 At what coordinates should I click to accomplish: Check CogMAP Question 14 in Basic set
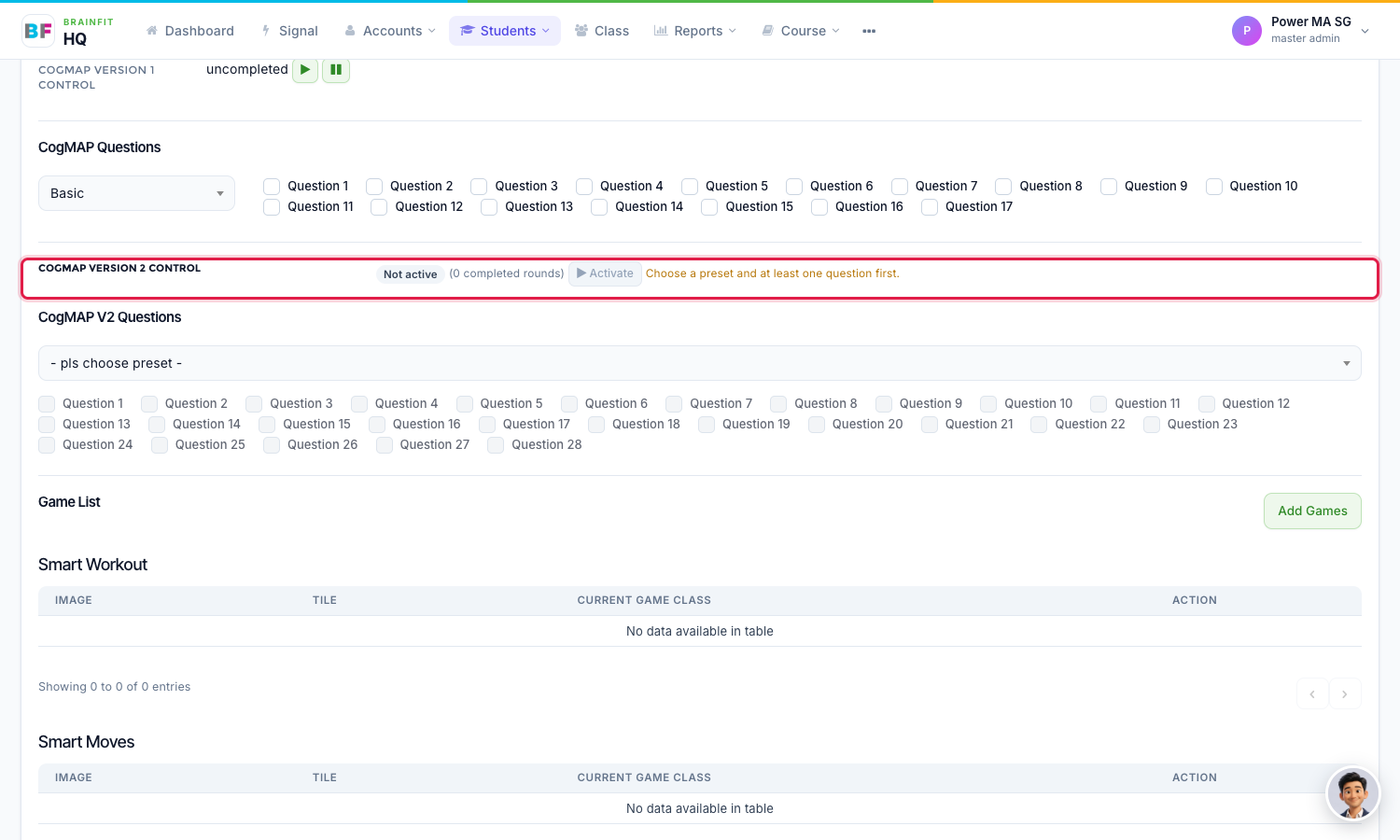[599, 207]
